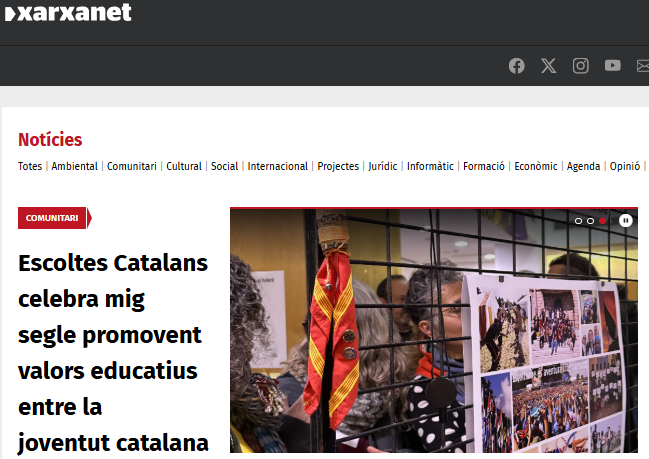
Task: Open the Instagram icon
Action: [x=581, y=66]
